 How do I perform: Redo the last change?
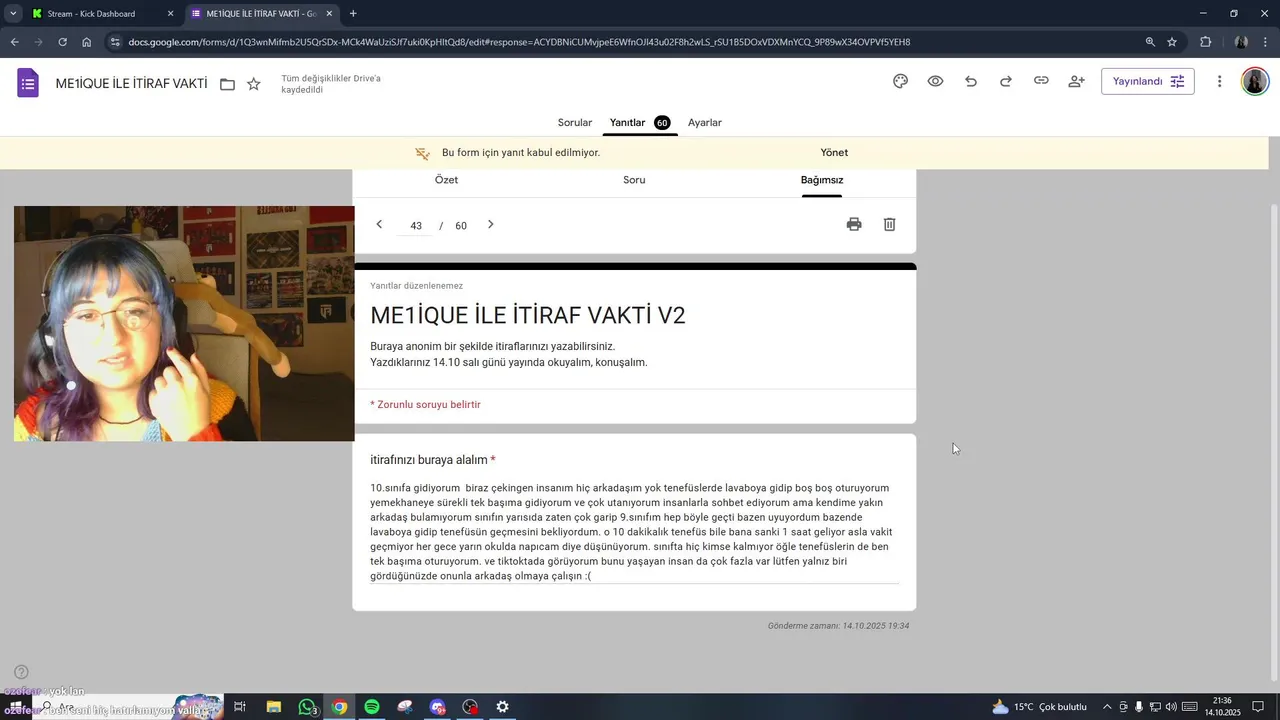[x=1006, y=81]
